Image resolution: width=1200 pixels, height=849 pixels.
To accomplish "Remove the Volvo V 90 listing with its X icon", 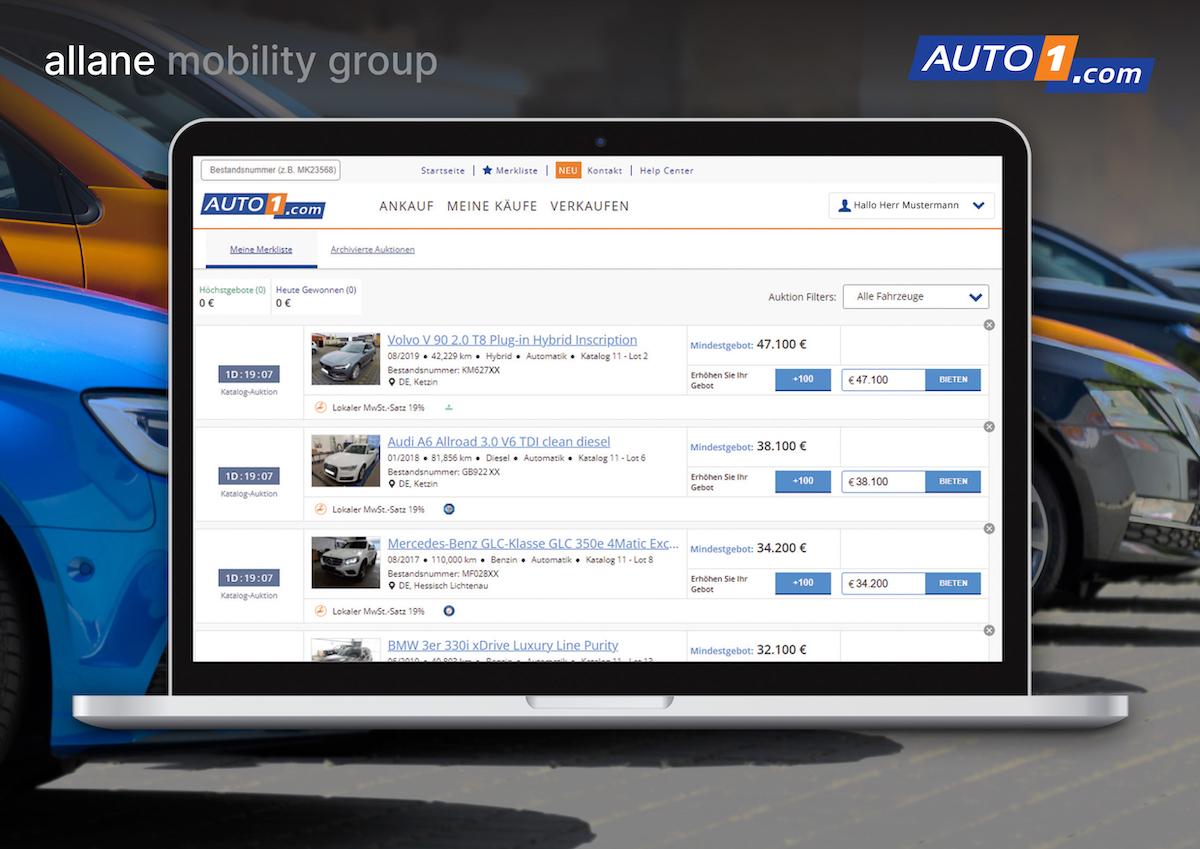I will click(989, 325).
